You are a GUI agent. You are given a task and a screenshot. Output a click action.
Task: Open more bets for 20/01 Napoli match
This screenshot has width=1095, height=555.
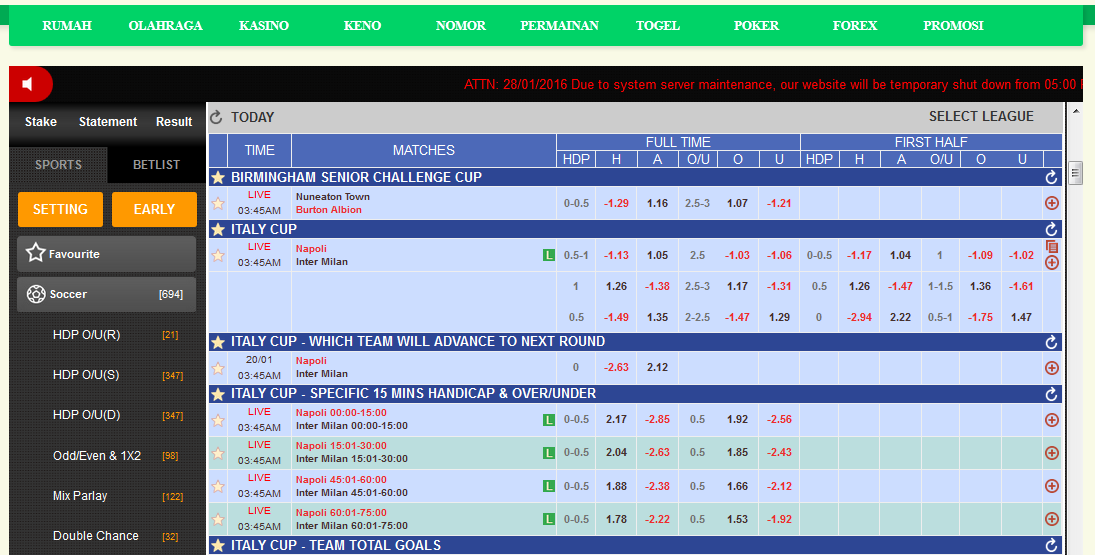point(1052,368)
